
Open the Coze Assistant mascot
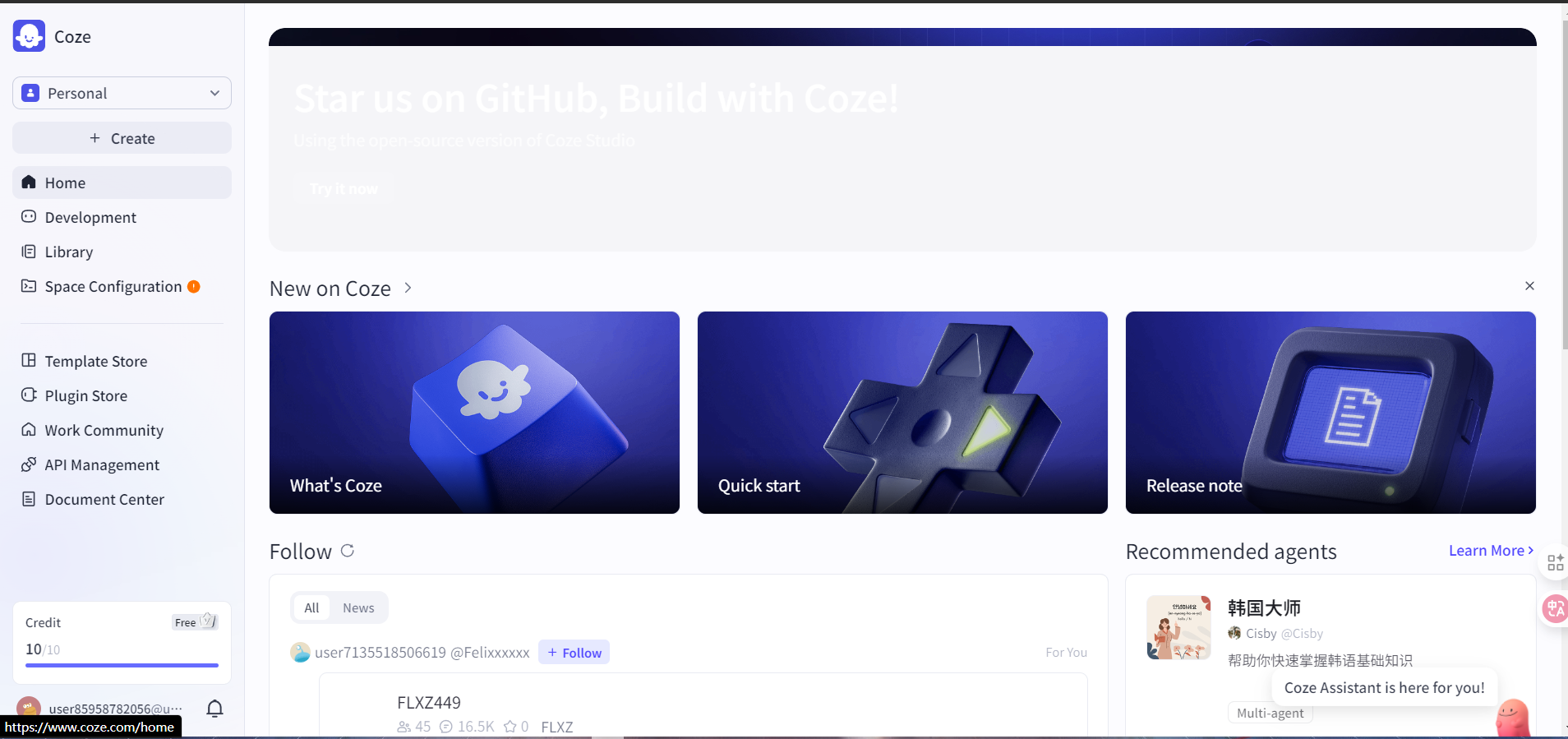click(x=1512, y=717)
